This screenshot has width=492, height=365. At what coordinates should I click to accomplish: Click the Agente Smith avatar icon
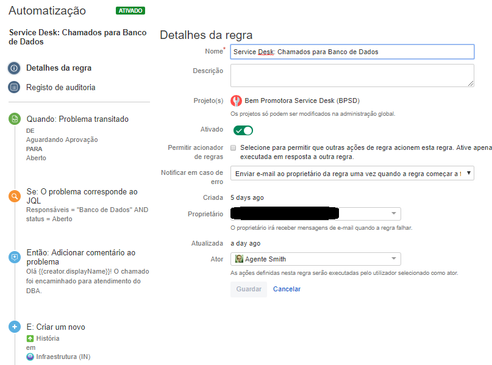pos(239,259)
